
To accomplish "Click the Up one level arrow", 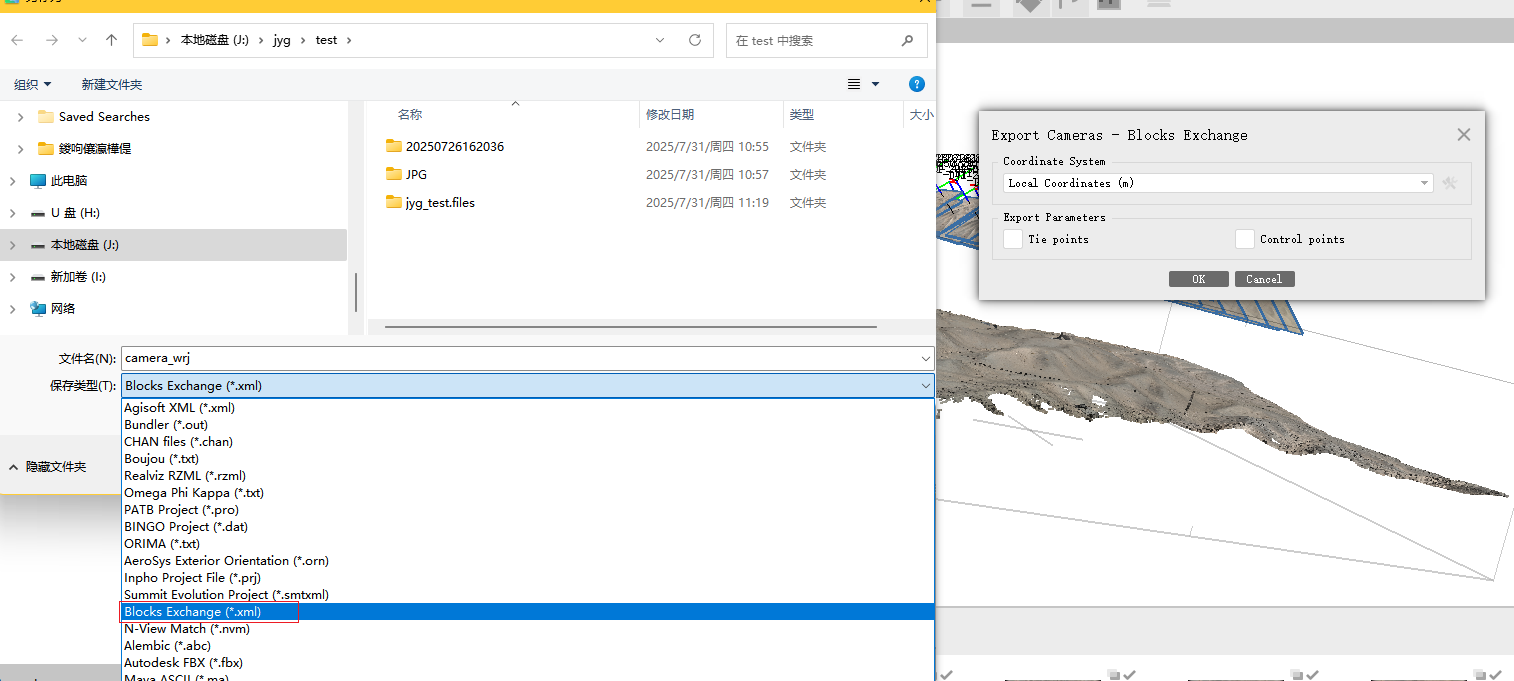I will [x=111, y=40].
